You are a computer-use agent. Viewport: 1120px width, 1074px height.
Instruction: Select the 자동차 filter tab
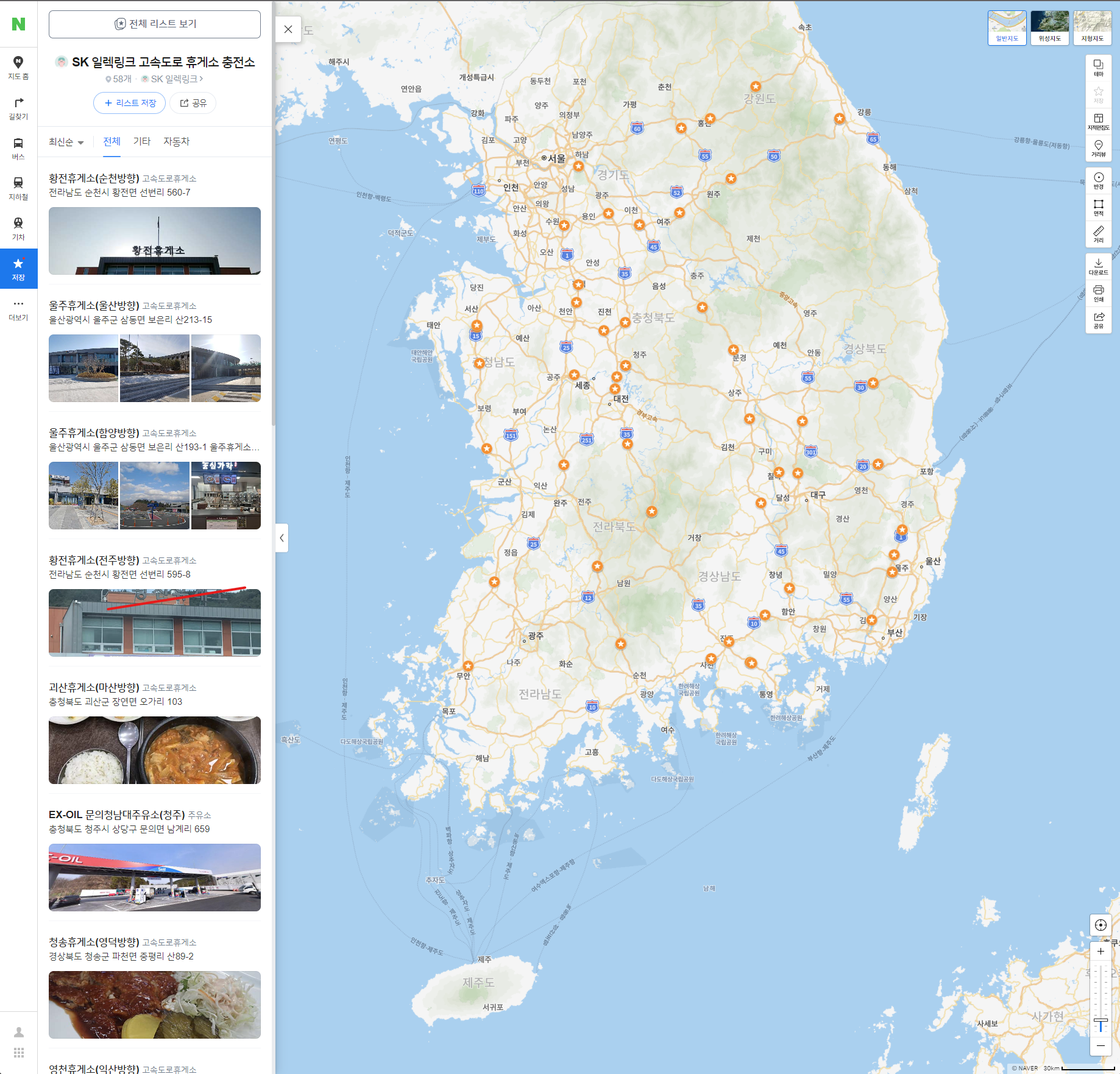click(177, 141)
